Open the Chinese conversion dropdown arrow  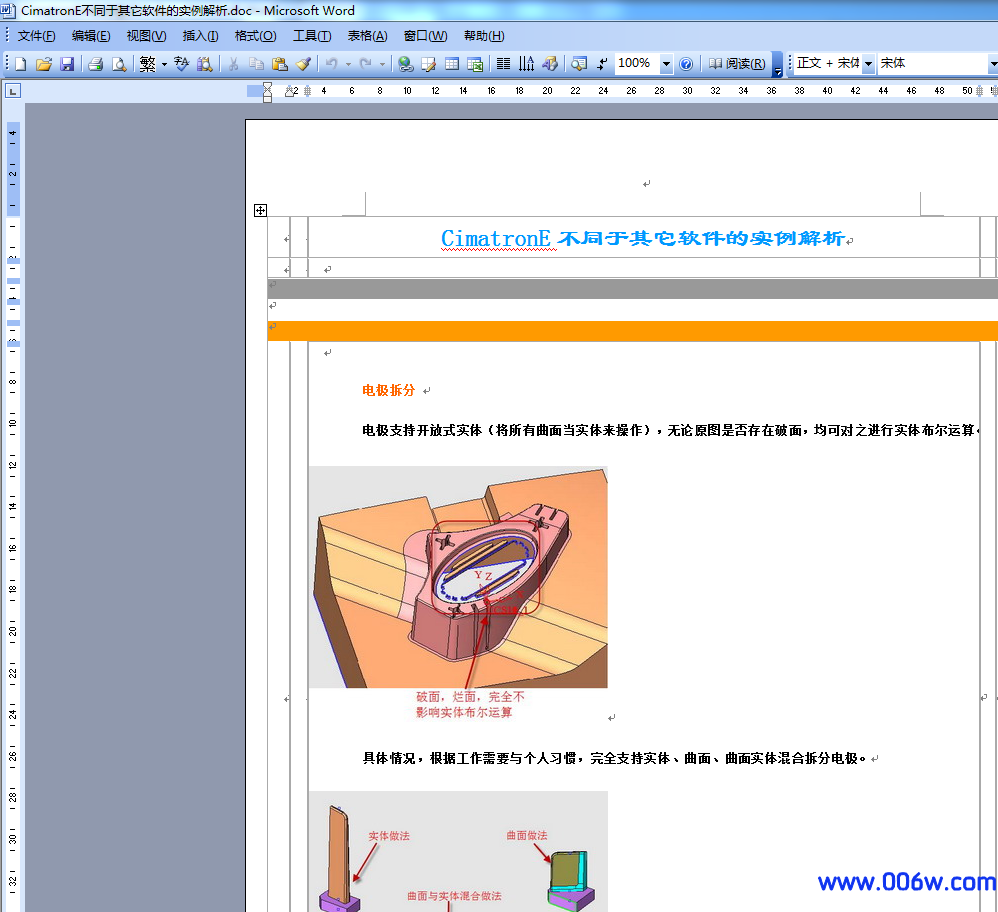click(x=164, y=64)
